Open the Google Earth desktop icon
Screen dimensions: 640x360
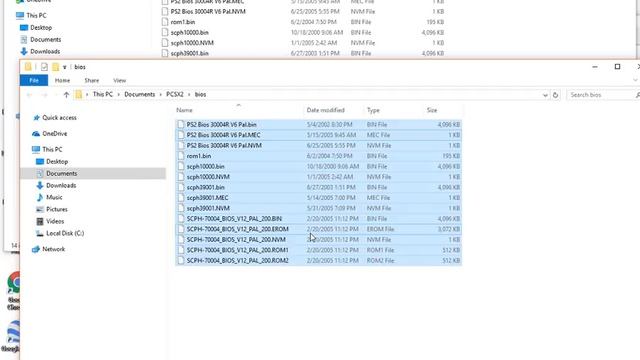tap(13, 332)
